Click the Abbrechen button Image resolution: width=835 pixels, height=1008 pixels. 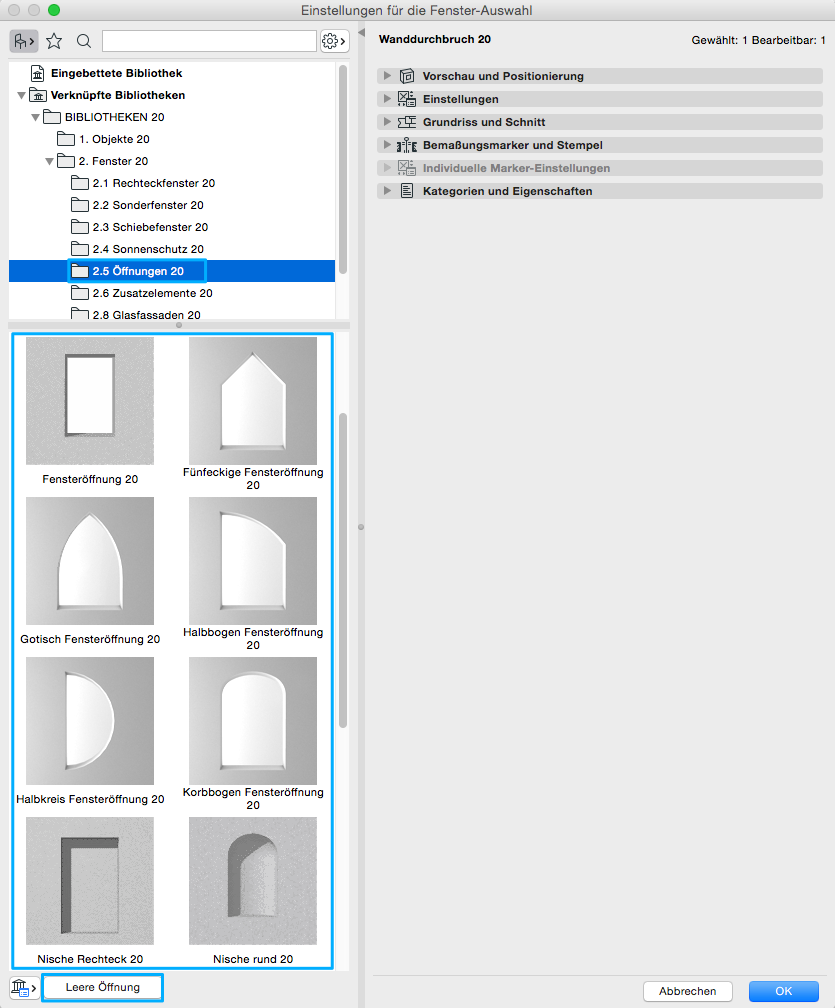point(687,991)
